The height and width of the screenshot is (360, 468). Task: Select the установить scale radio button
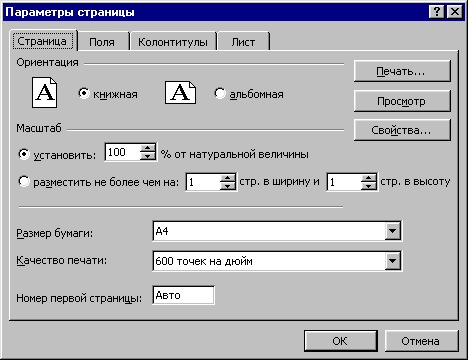coord(24,154)
